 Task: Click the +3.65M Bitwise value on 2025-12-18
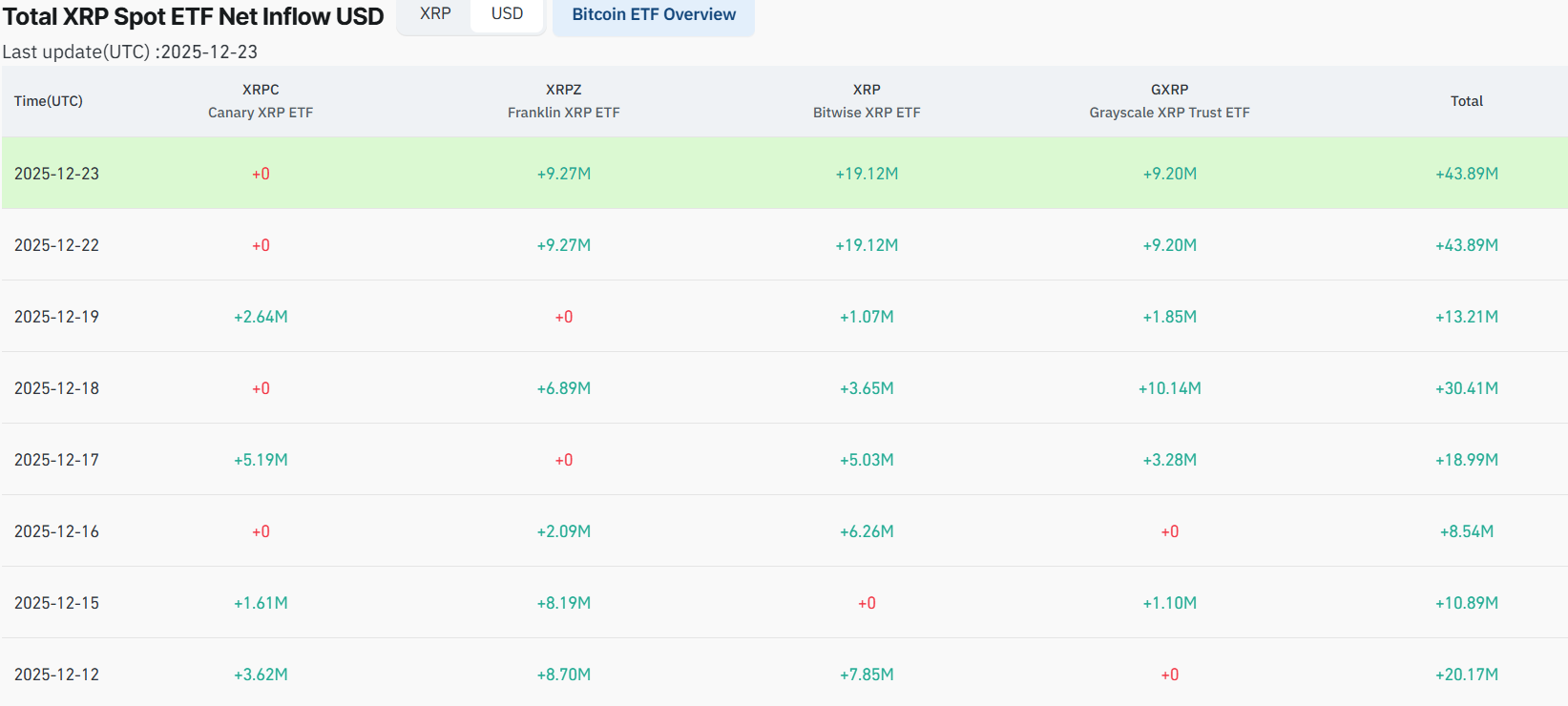[867, 388]
